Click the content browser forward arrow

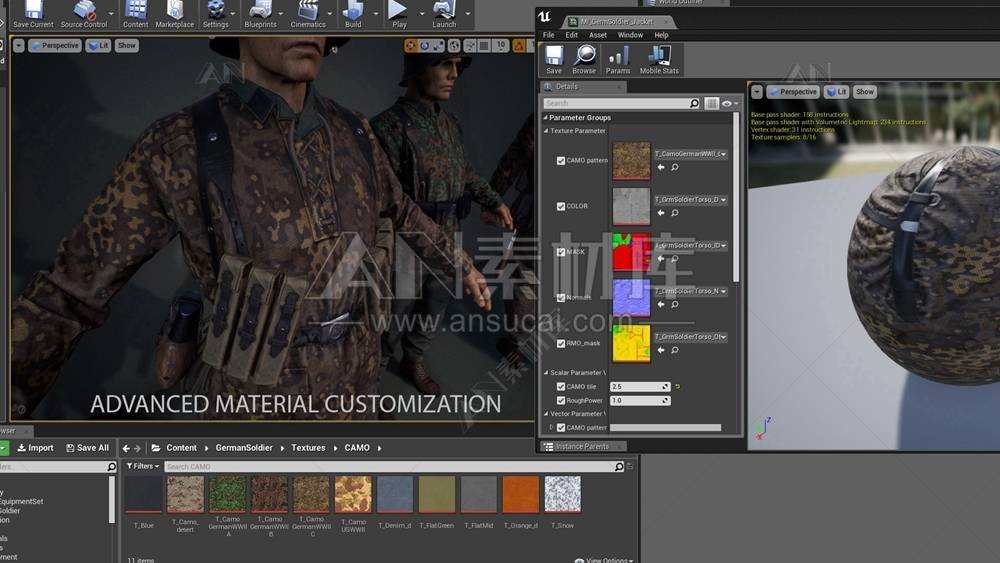[x=137, y=448]
